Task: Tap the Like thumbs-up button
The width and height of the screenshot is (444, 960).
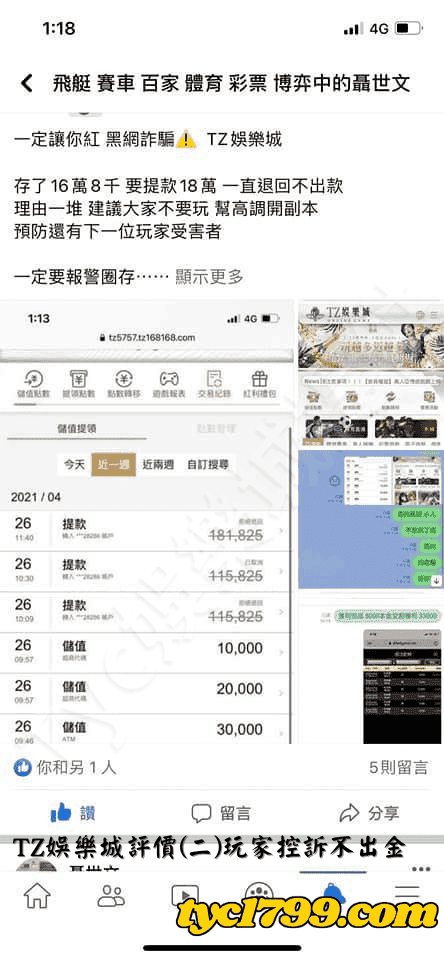Action: pyautogui.click(x=73, y=813)
